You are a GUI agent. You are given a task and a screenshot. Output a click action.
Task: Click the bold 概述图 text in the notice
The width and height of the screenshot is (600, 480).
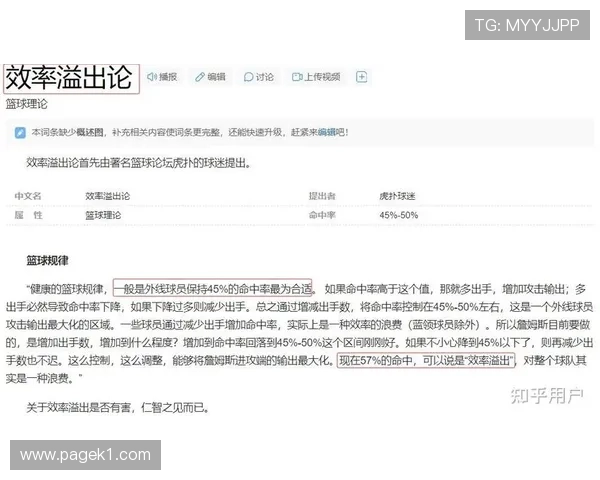(x=90, y=132)
